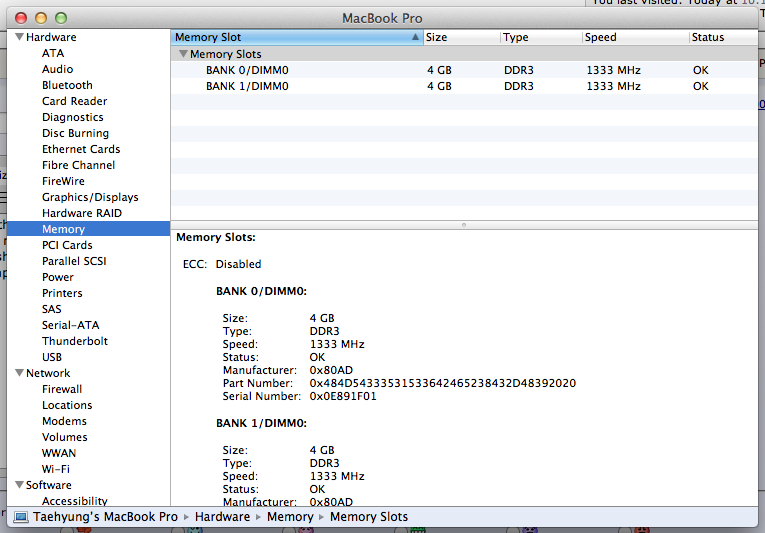Viewport: 765px width, 533px height.
Task: Select Serial-ATA in sidebar
Action: click(x=71, y=325)
